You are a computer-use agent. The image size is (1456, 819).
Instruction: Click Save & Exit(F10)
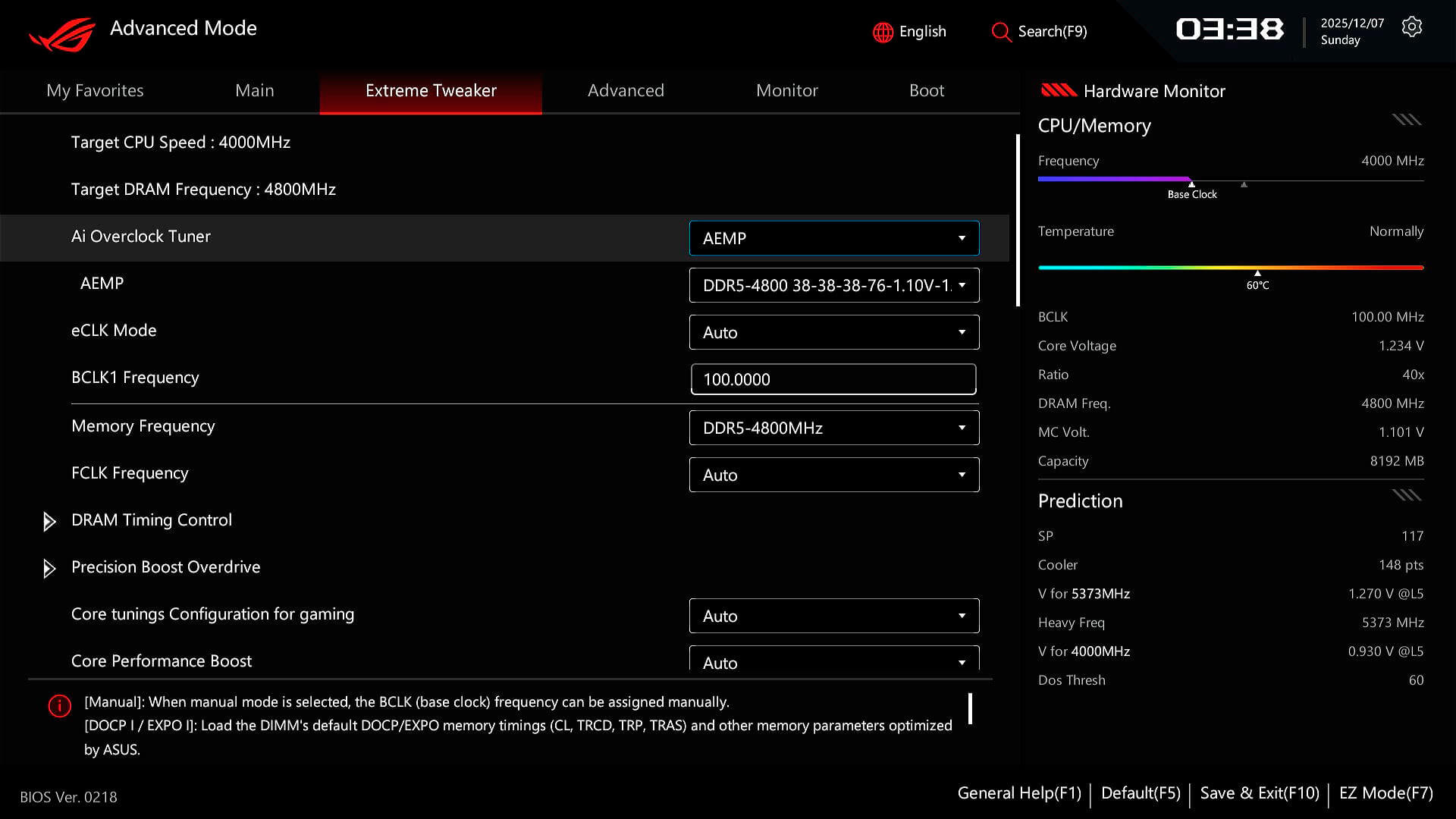(1259, 792)
